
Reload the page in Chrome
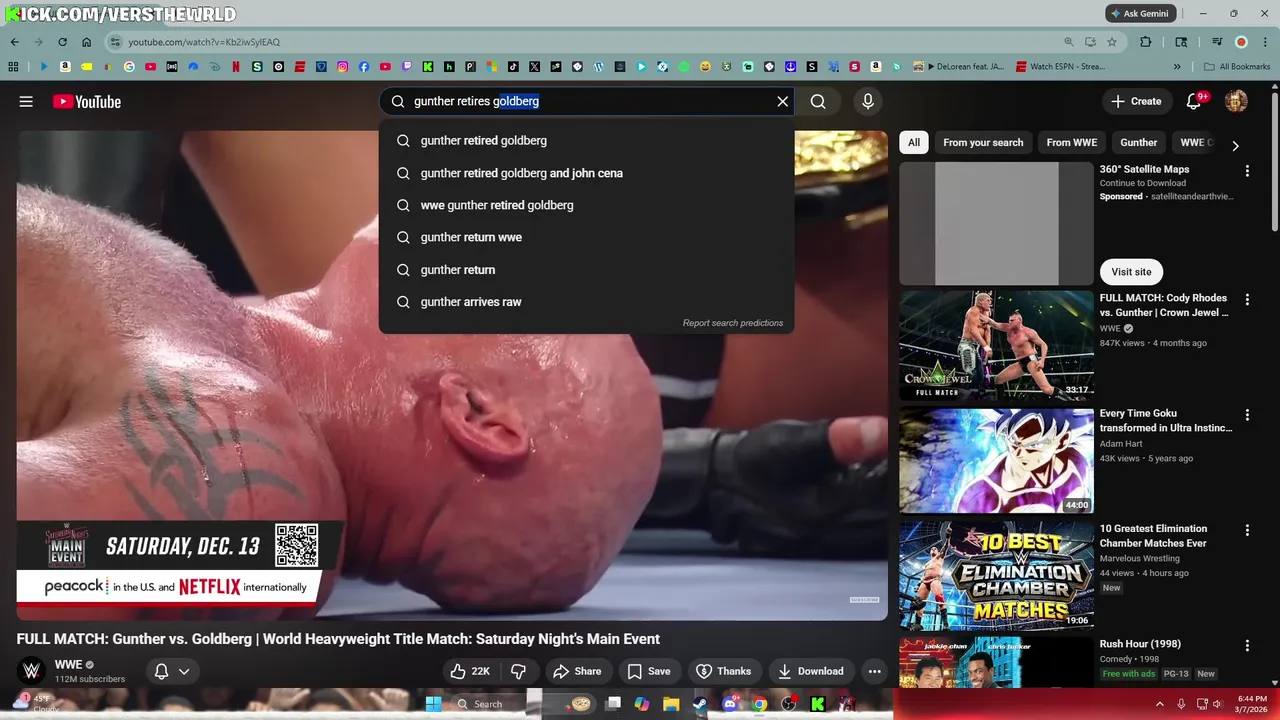(x=62, y=42)
